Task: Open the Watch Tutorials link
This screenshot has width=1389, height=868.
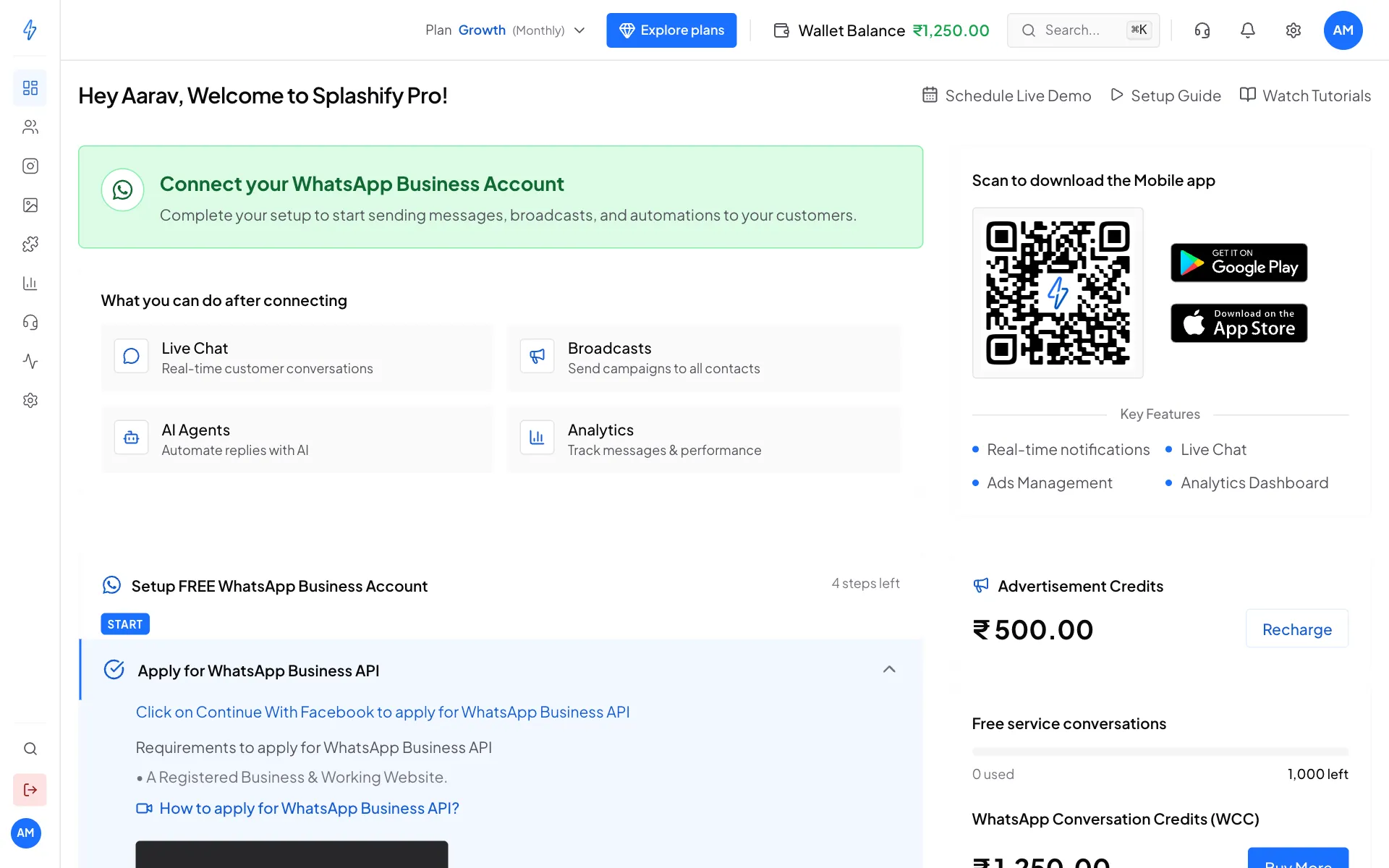Action: click(x=1305, y=95)
